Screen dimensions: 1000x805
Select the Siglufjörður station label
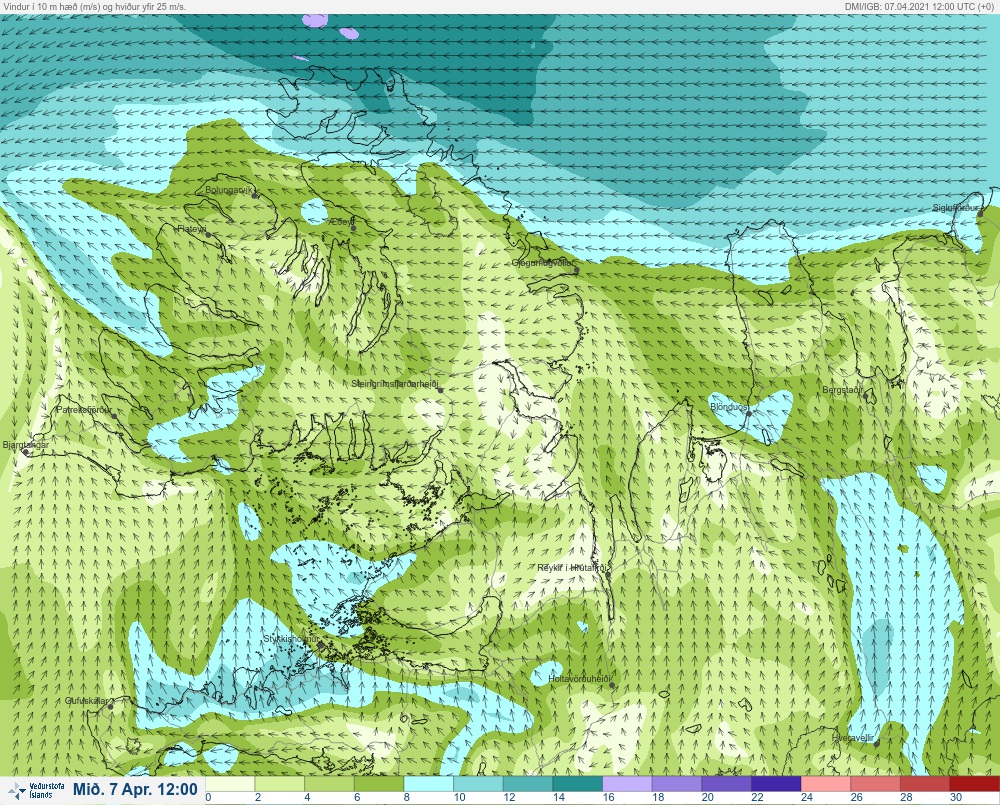click(x=955, y=208)
